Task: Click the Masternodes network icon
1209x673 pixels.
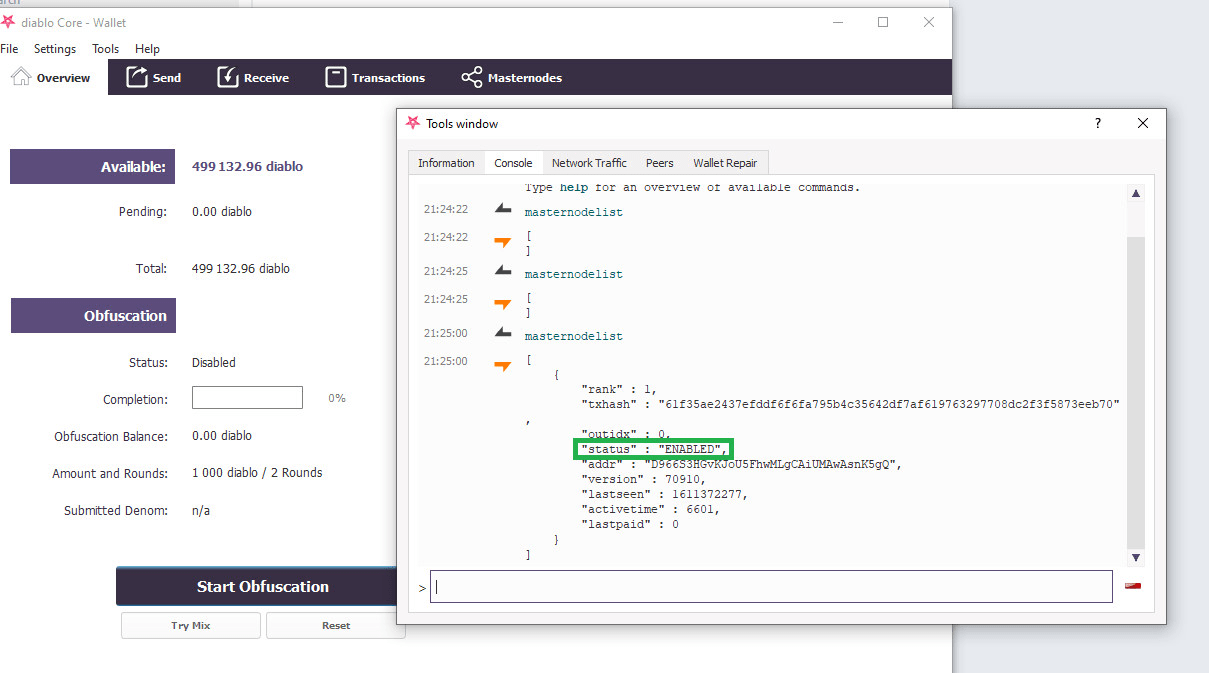Action: [471, 77]
